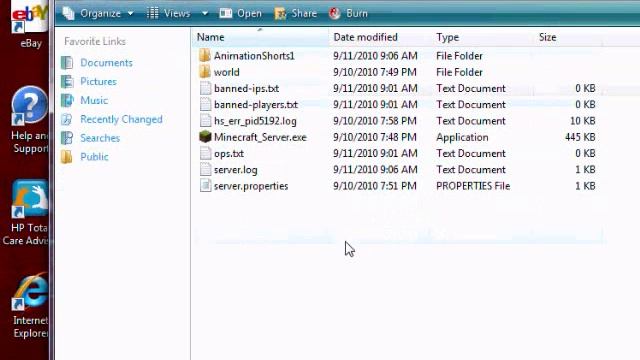The height and width of the screenshot is (360, 640).
Task: Select AnimationShorts1 file name
Action: pos(254,56)
